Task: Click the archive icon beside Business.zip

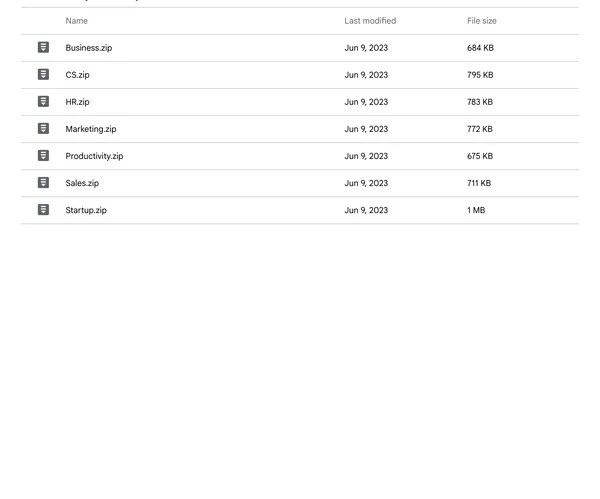Action: pyautogui.click(x=43, y=47)
